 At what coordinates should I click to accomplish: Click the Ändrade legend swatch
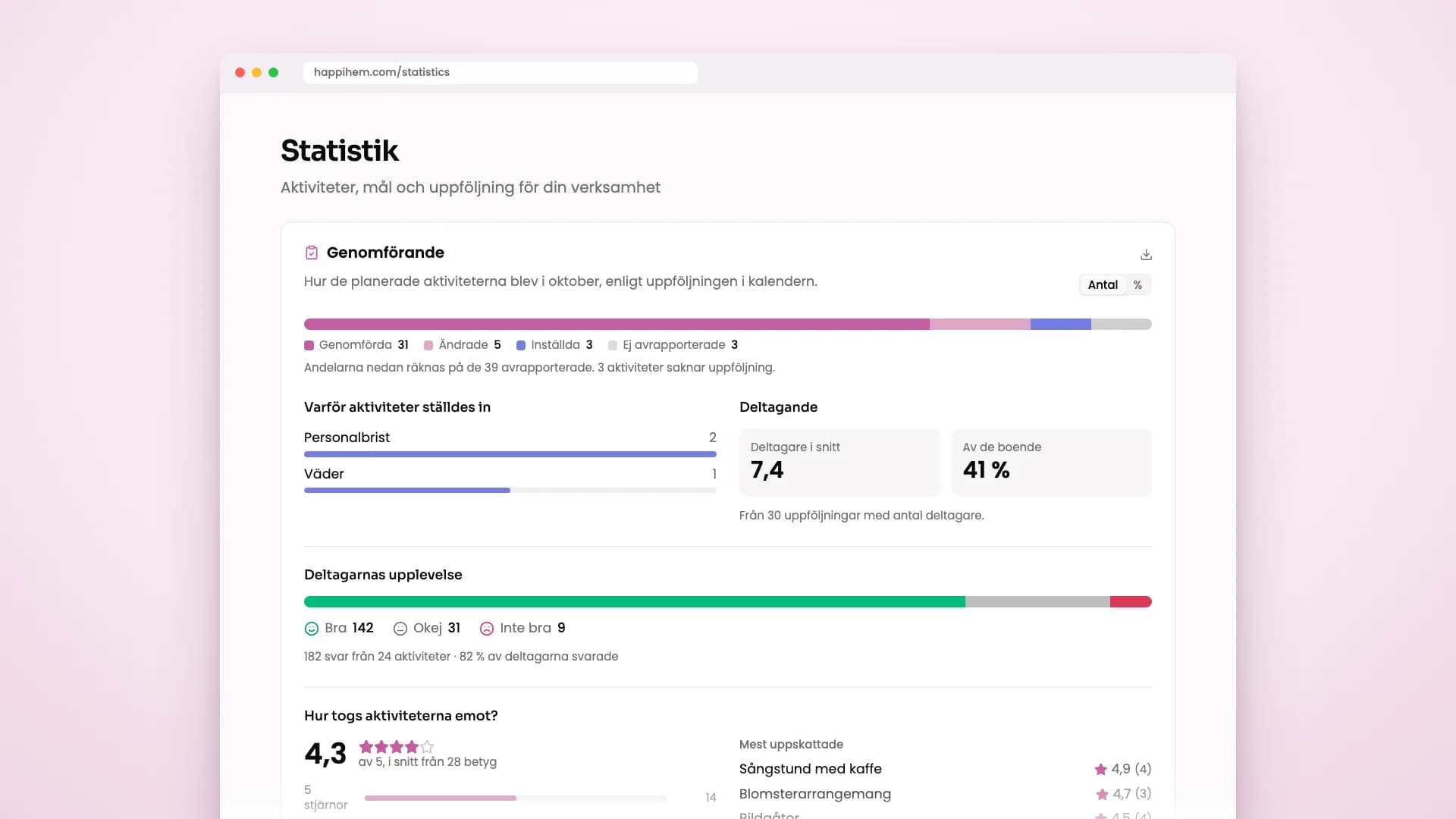click(x=428, y=346)
